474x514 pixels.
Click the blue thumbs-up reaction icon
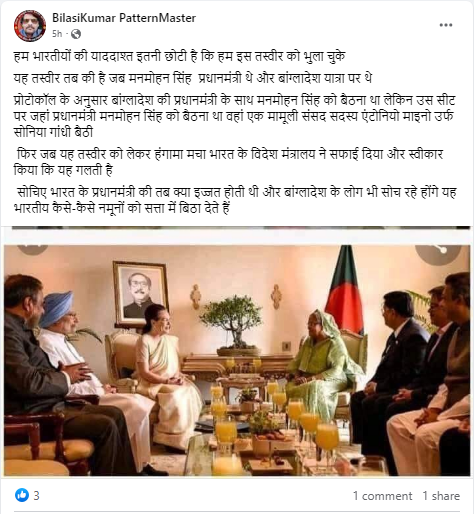(22, 495)
